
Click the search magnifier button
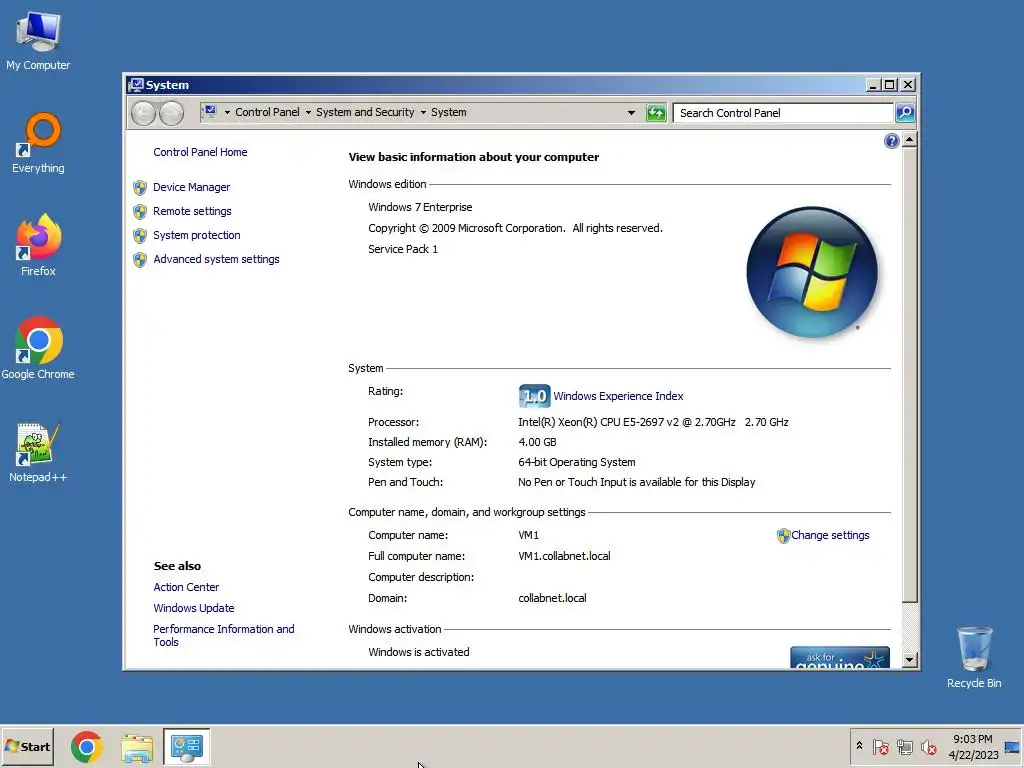pos(904,113)
